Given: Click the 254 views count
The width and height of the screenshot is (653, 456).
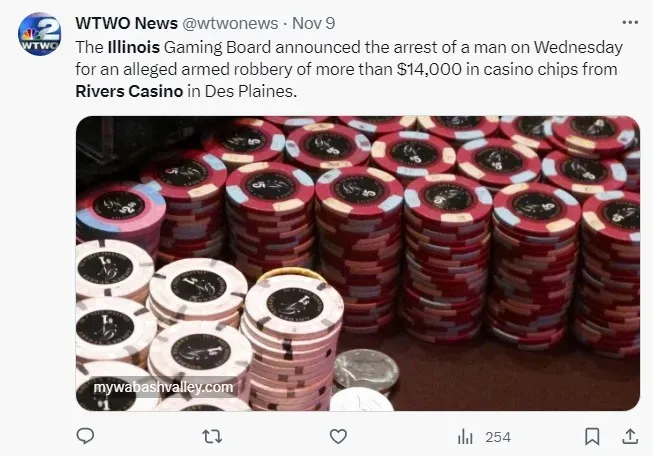Looking at the screenshot, I should click(x=498, y=437).
